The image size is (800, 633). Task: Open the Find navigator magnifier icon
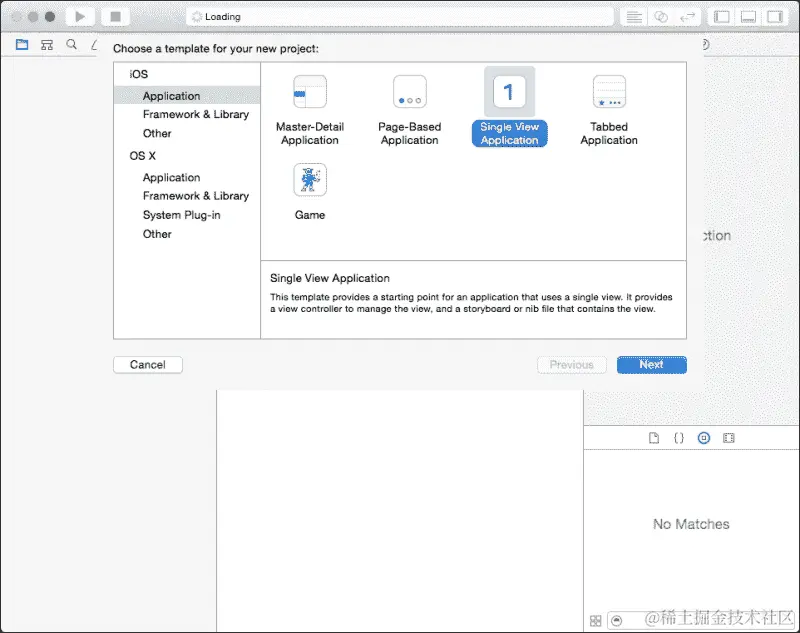click(x=72, y=44)
